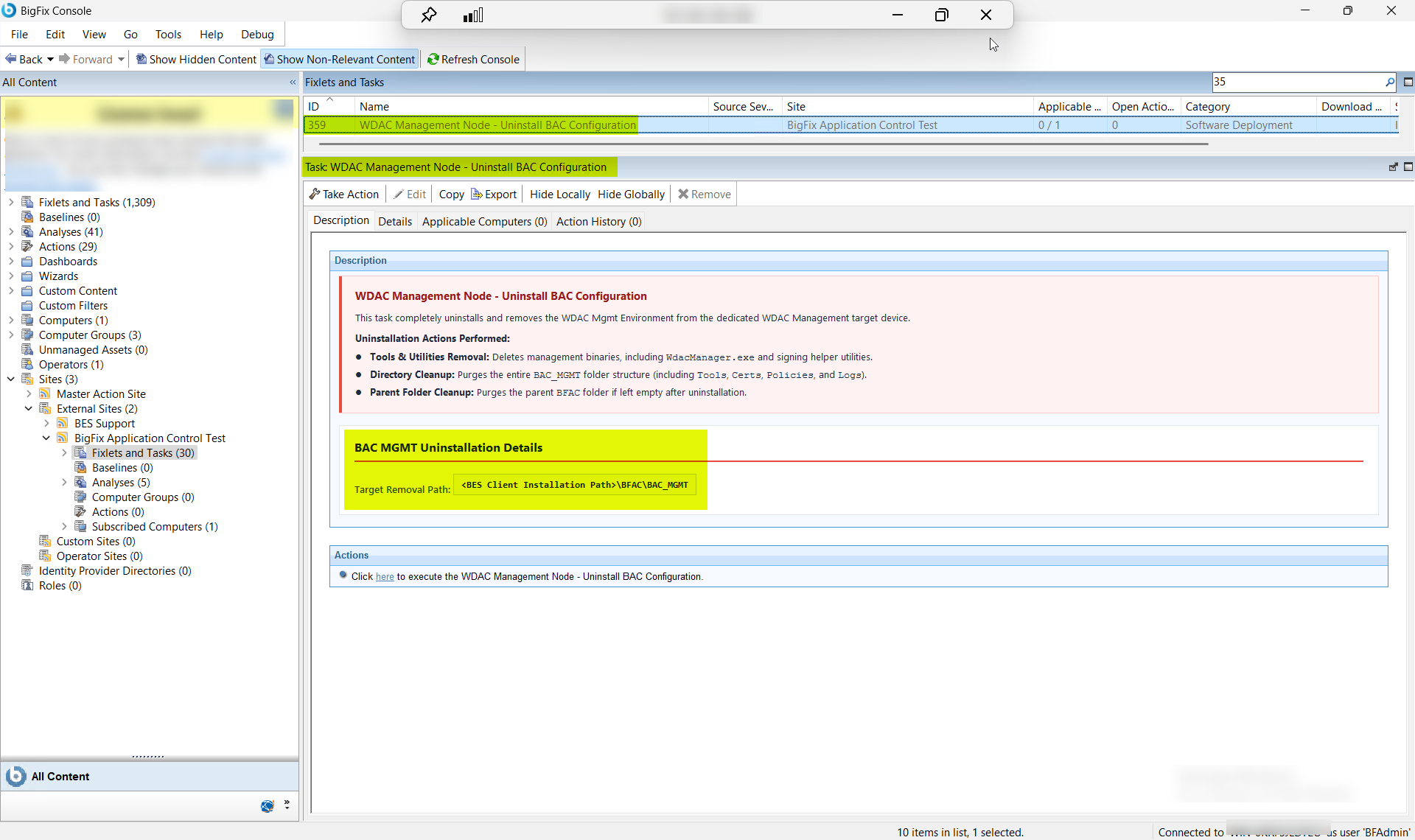Click the Copy button
The image size is (1415, 840).
pyautogui.click(x=452, y=194)
